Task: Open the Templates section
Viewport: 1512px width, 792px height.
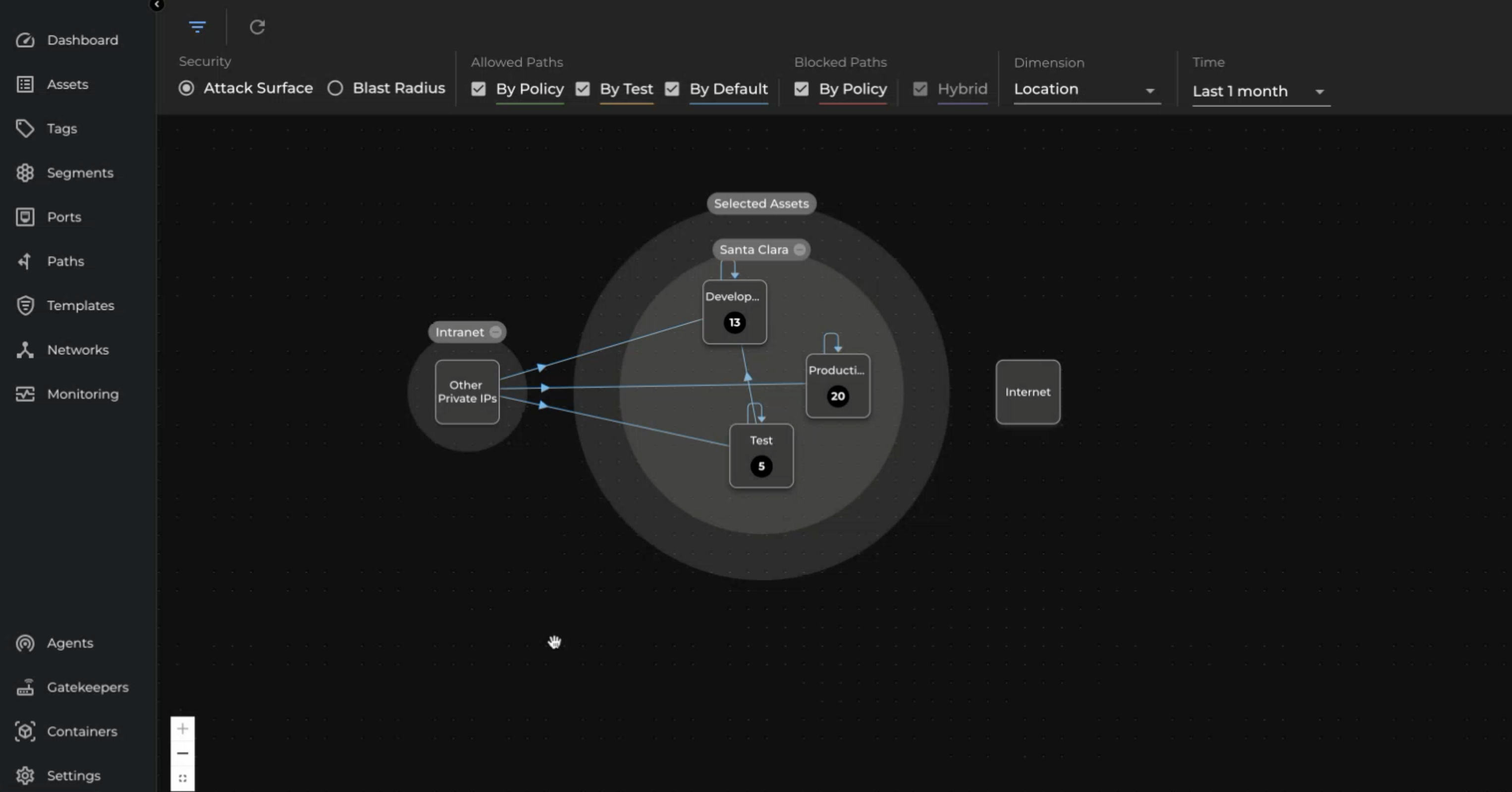Action: 81,305
